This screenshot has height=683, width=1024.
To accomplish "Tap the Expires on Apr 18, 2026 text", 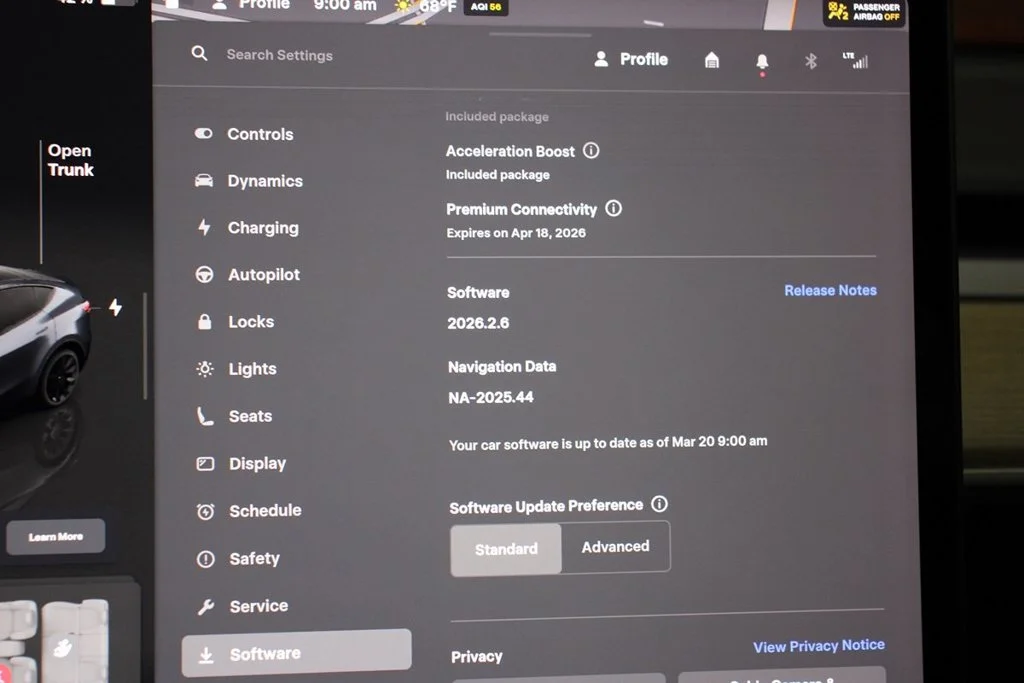I will [516, 233].
